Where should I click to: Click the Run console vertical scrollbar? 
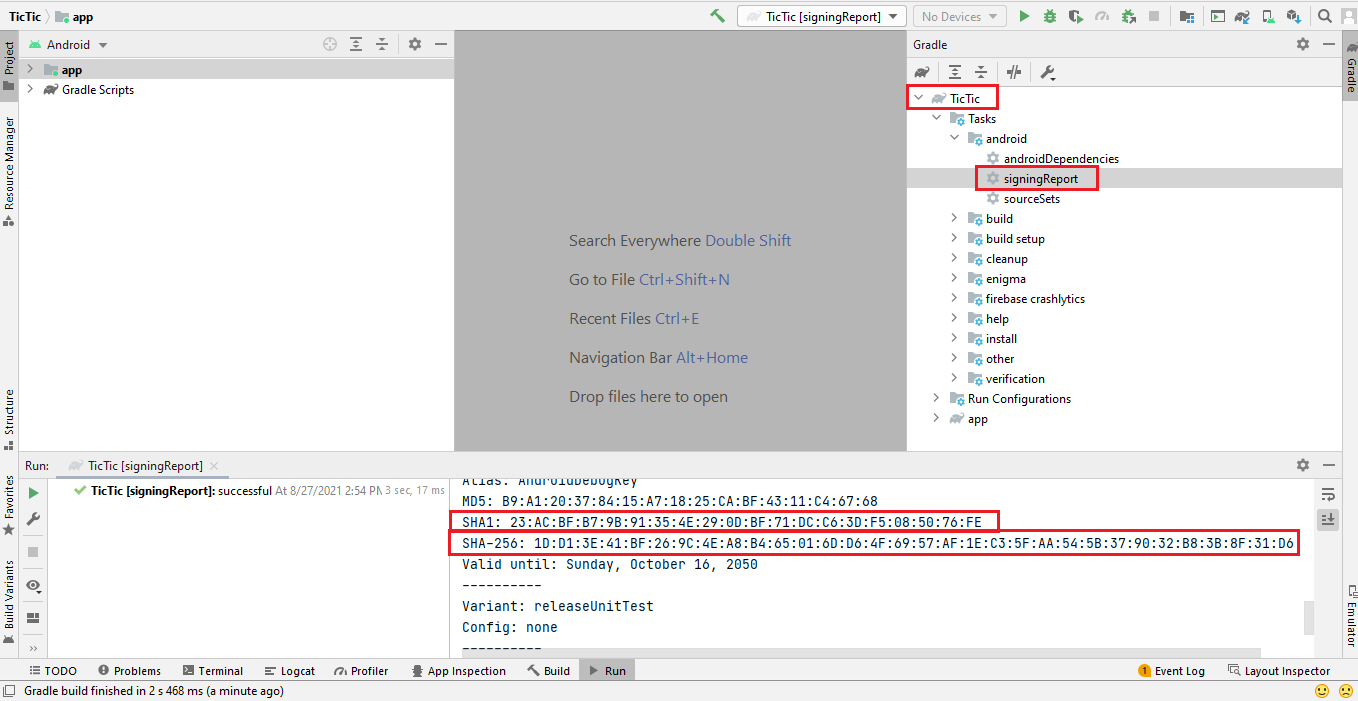click(x=1308, y=617)
